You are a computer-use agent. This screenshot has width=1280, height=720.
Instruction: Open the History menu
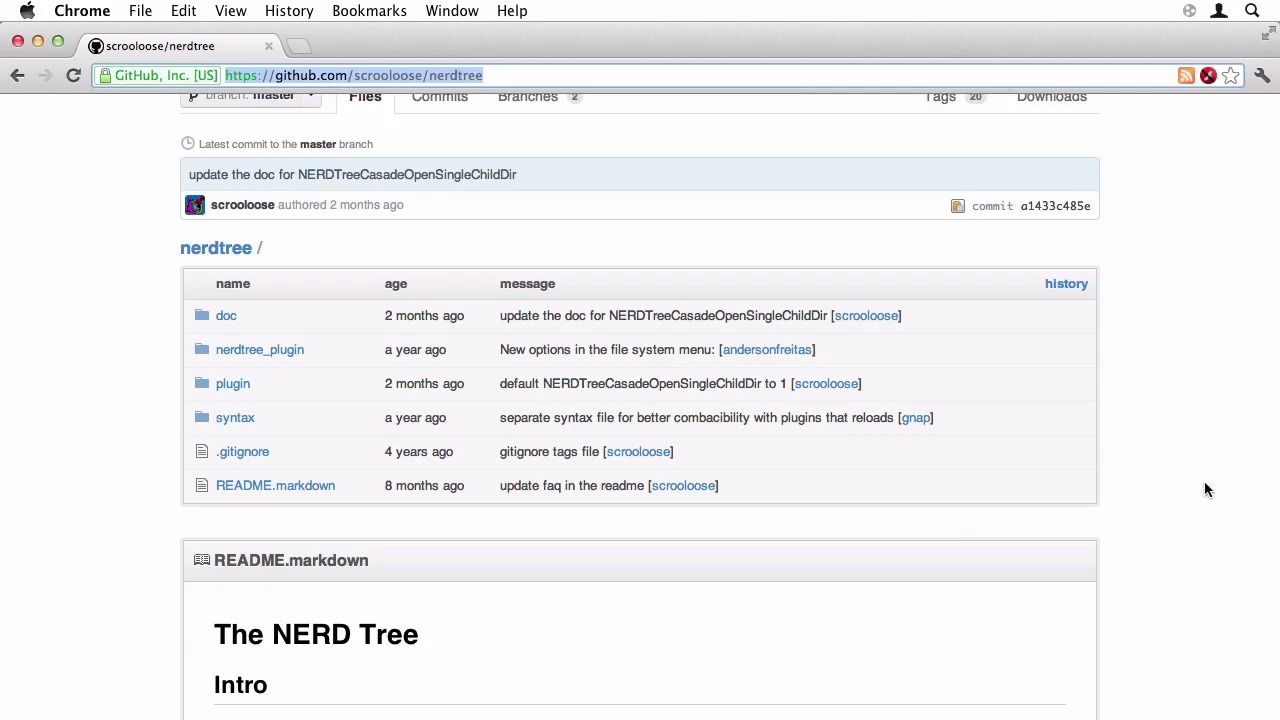click(x=289, y=11)
